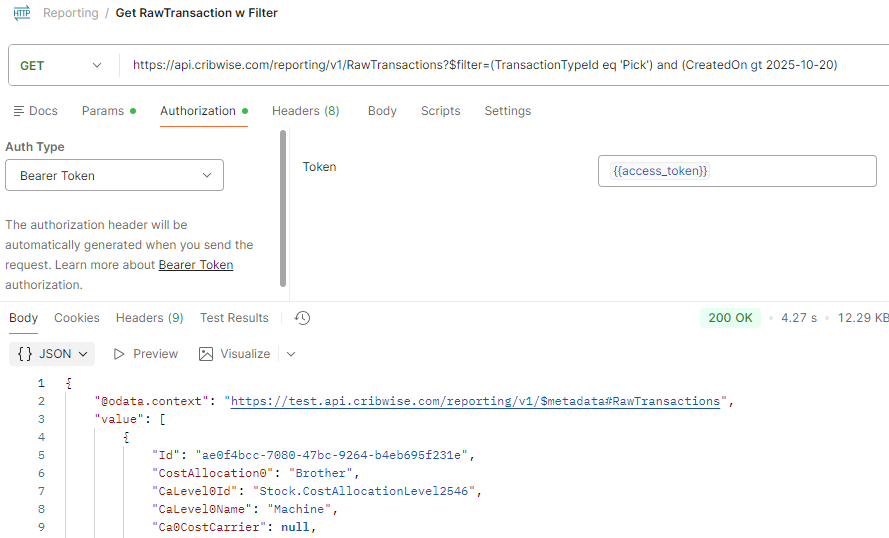Click the {{access_token}} variable

[x=661, y=171]
